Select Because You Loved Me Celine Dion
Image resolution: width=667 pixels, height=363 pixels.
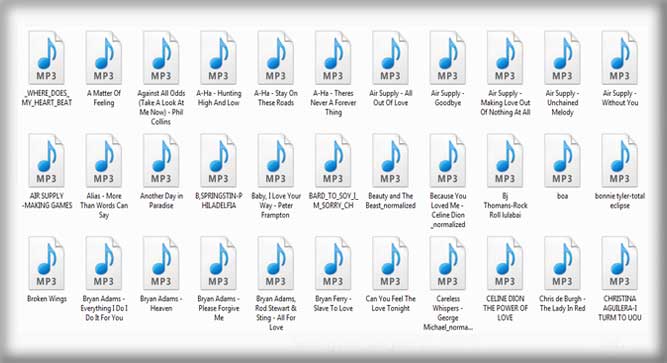pos(448,161)
